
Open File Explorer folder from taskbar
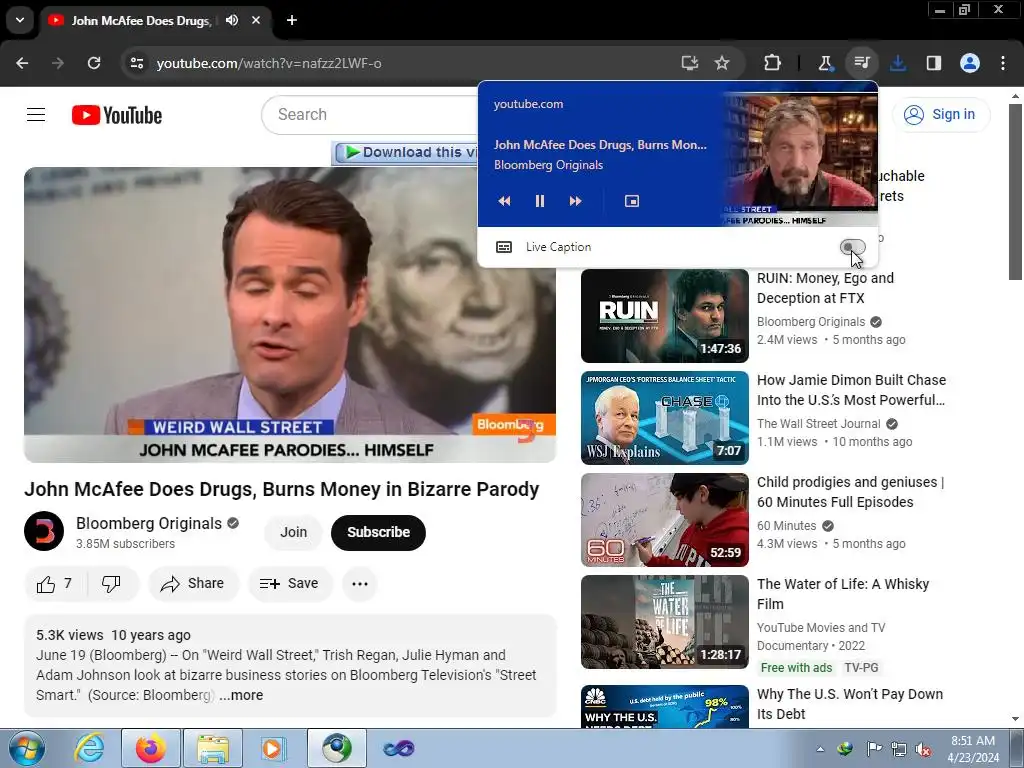[212, 748]
